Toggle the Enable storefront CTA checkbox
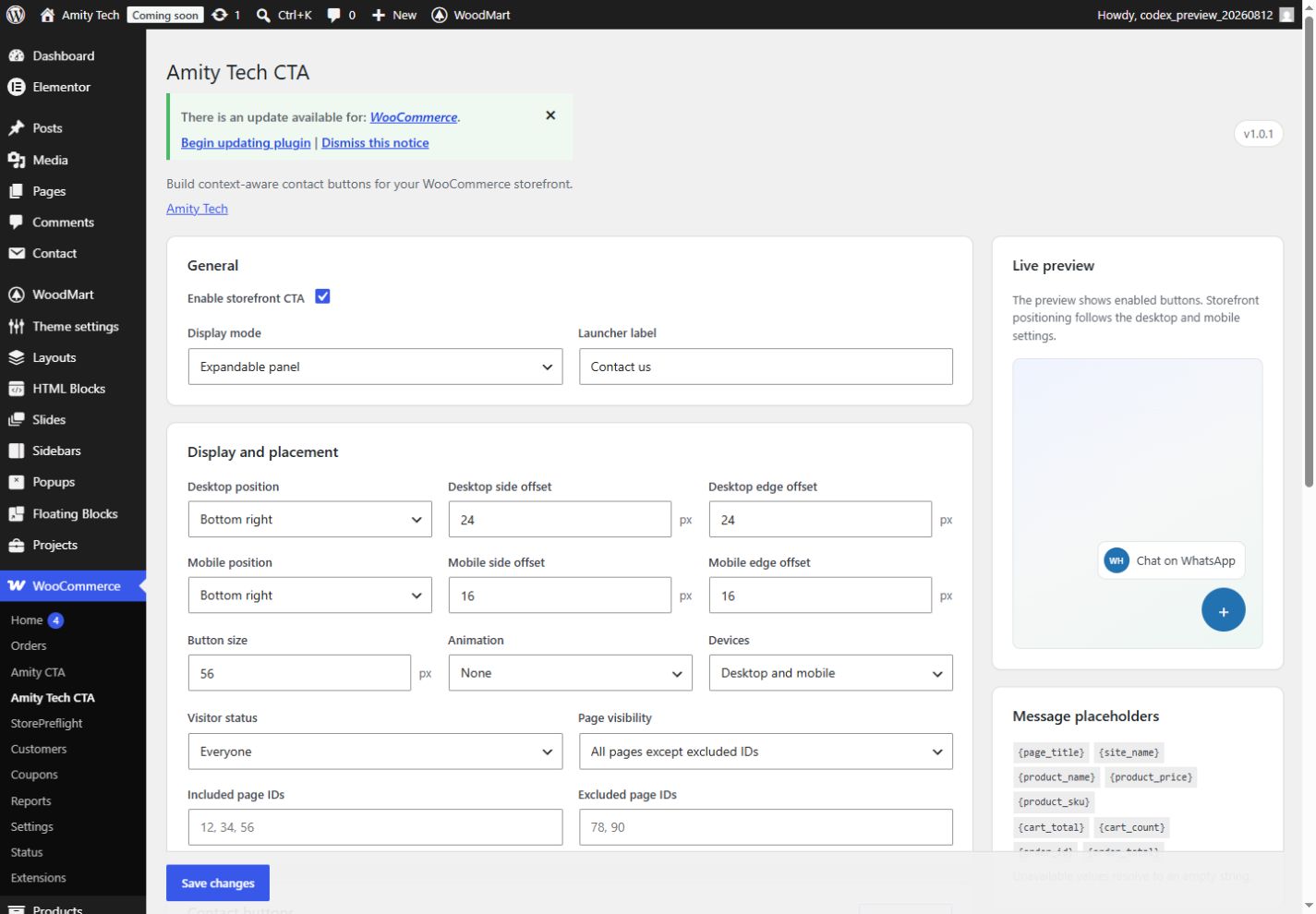The width and height of the screenshot is (1316, 914). pos(322,296)
